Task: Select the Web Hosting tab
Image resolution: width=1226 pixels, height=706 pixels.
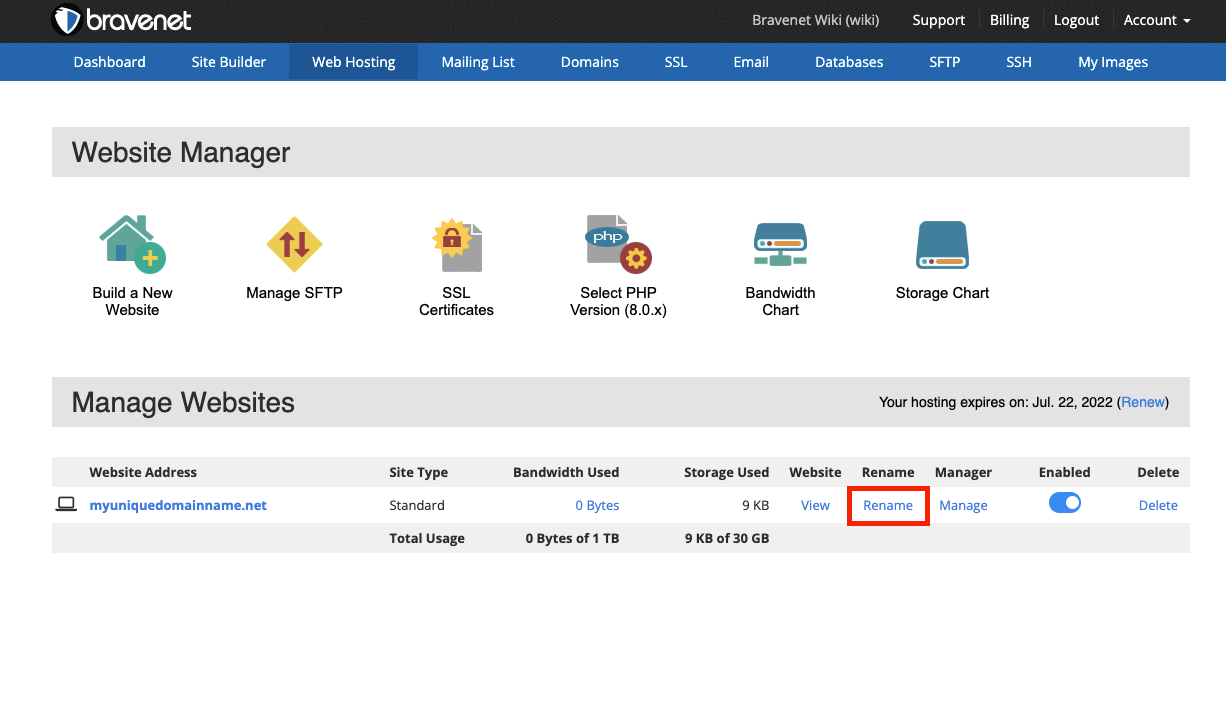Action: click(354, 62)
